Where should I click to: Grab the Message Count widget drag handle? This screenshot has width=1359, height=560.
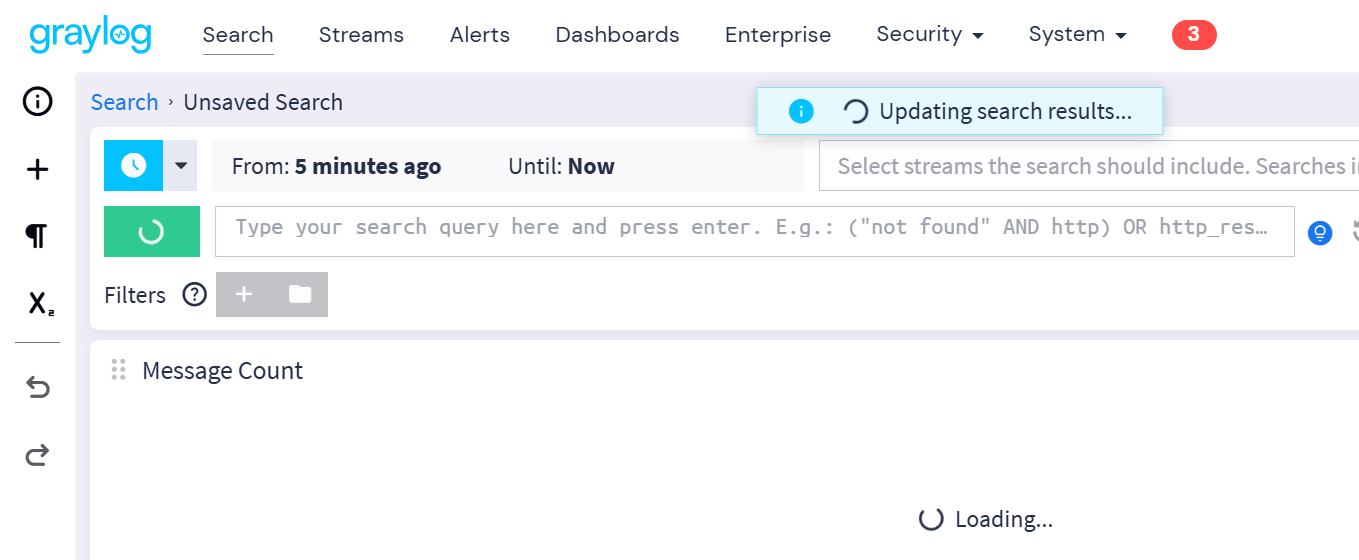pyautogui.click(x=119, y=370)
